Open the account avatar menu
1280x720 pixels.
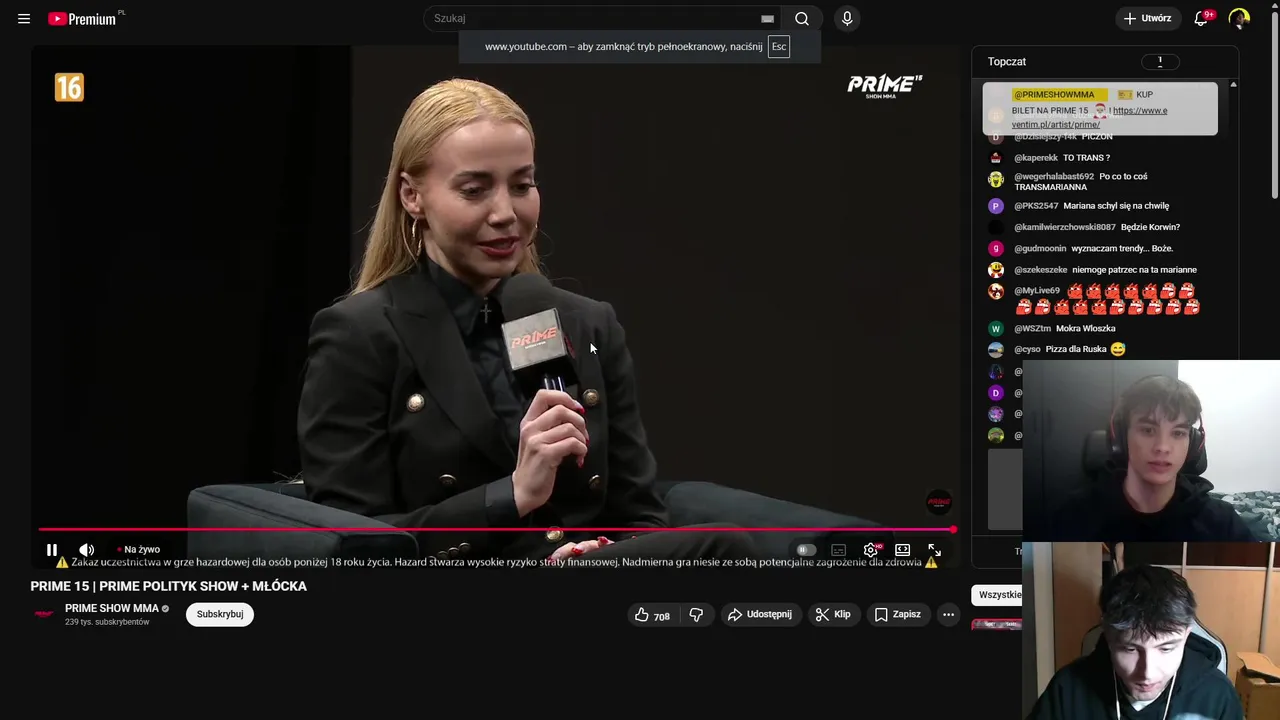pyautogui.click(x=1239, y=18)
